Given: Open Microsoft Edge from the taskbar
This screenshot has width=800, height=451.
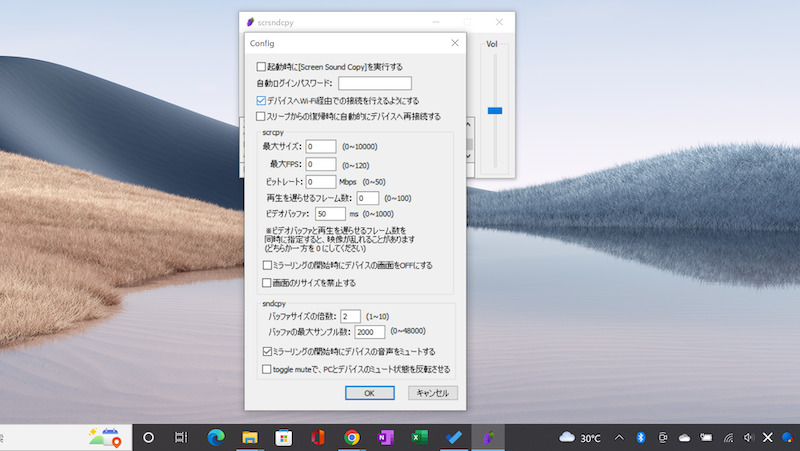Looking at the screenshot, I should [215, 437].
